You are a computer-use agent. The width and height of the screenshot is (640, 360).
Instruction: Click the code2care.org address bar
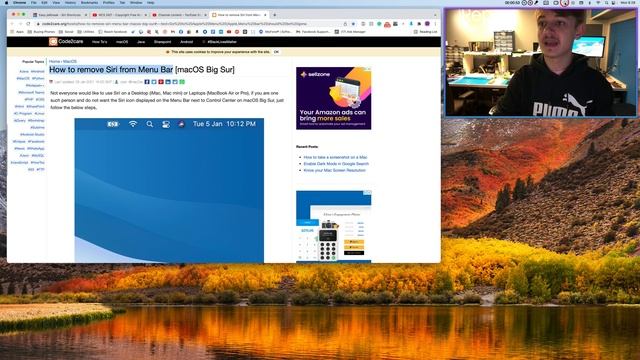[x=196, y=24]
